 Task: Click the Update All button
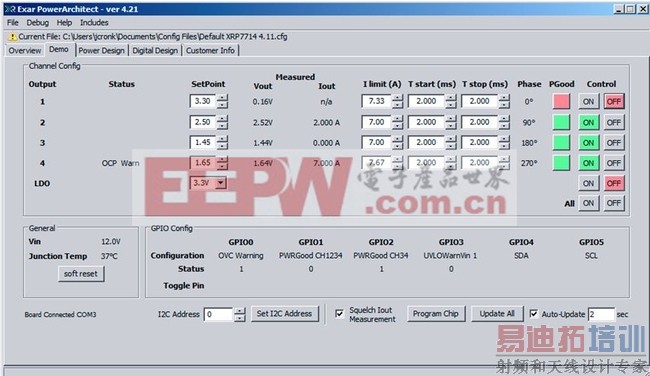tap(497, 314)
